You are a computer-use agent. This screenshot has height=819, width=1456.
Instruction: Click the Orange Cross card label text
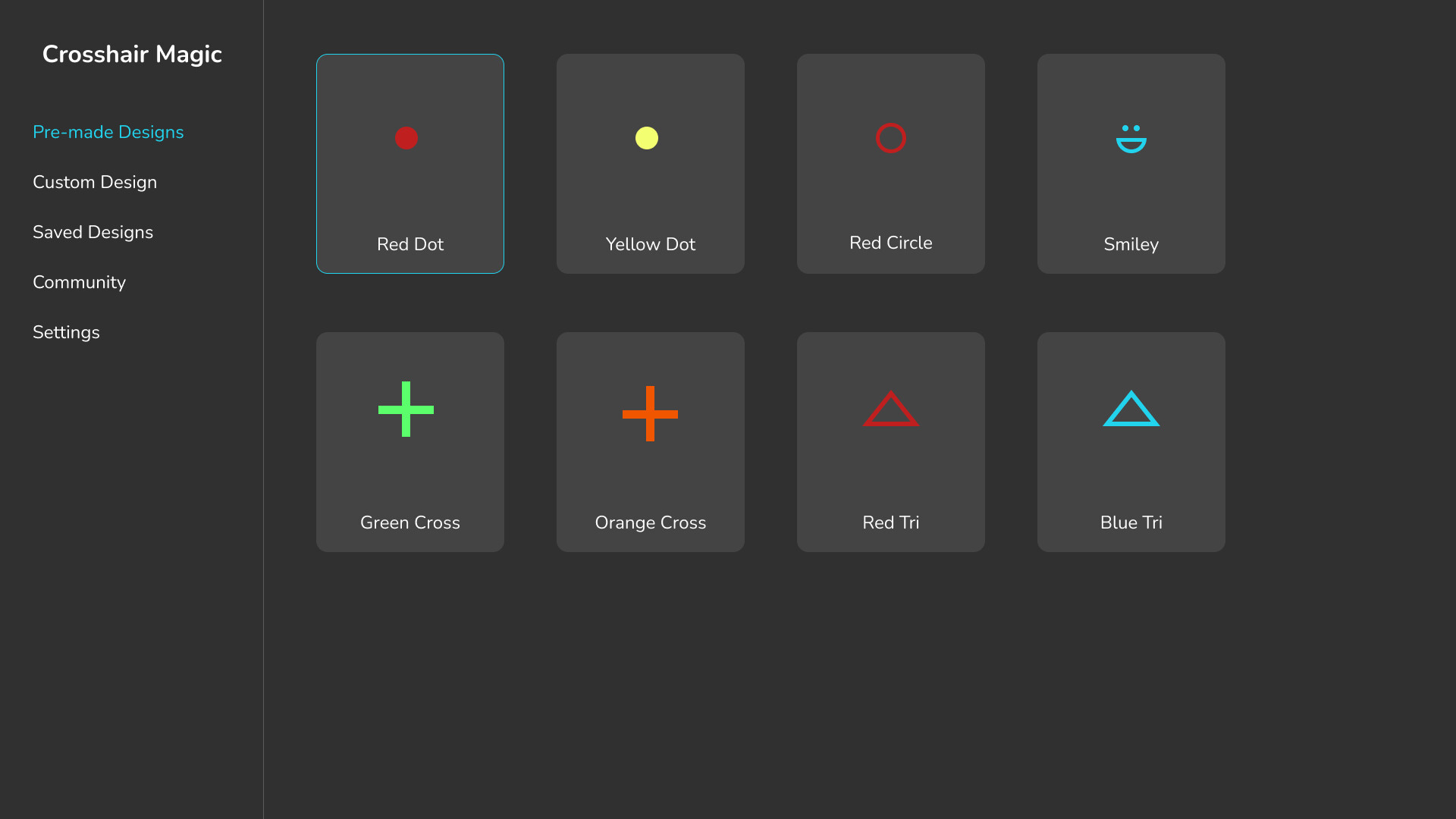[650, 522]
